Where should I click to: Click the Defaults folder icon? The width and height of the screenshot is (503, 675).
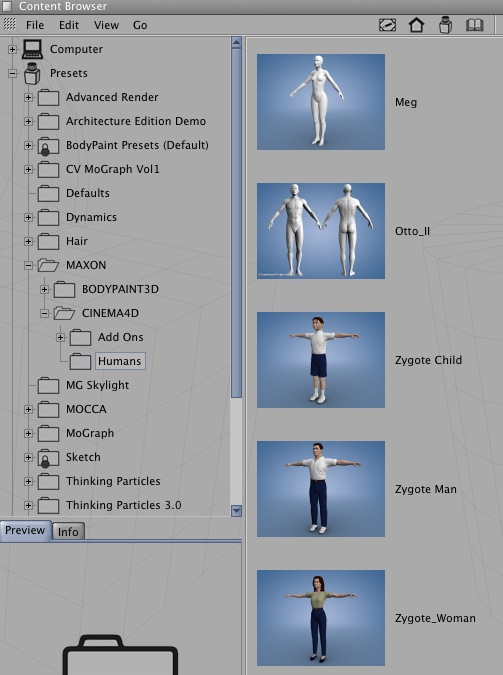pyautogui.click(x=48, y=193)
